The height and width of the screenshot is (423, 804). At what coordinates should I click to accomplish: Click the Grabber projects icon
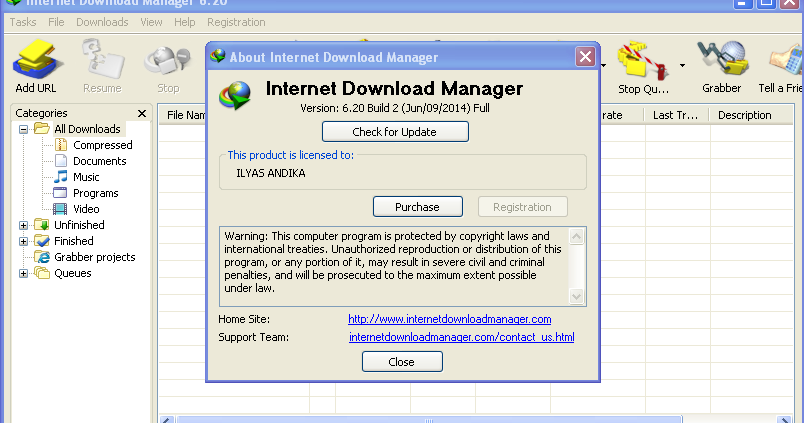pos(43,257)
